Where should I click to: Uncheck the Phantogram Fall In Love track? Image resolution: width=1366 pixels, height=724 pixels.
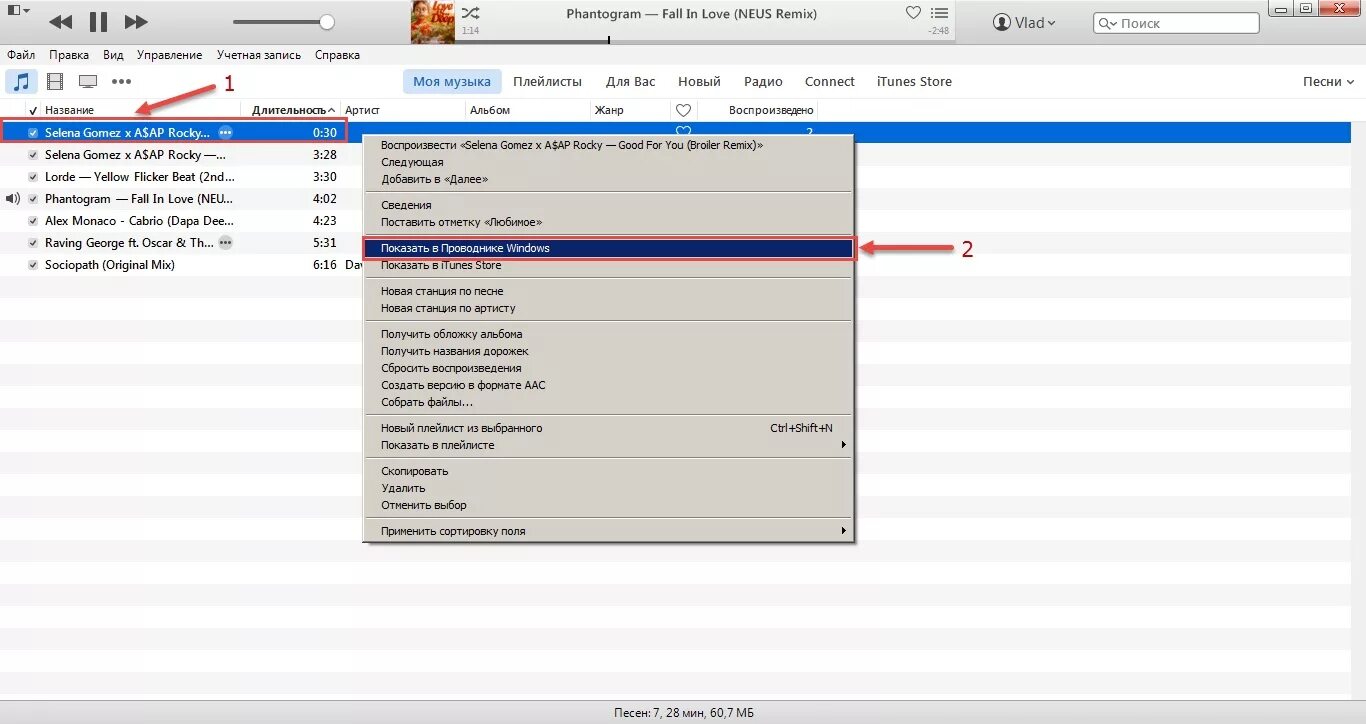click(x=33, y=199)
